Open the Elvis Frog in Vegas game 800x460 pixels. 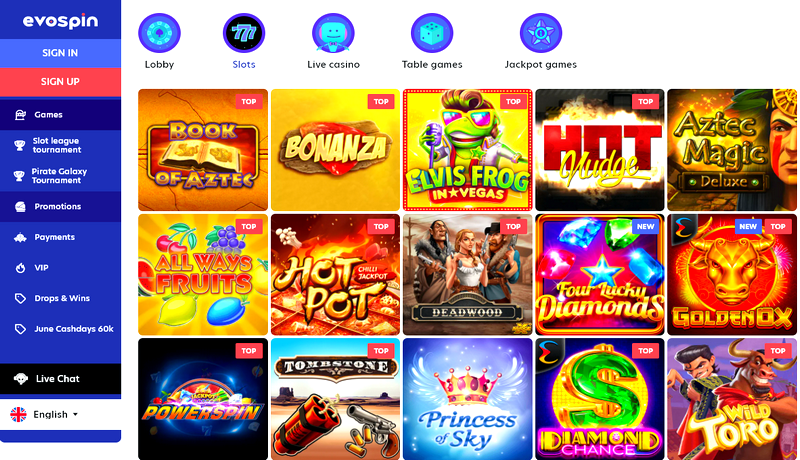point(468,150)
